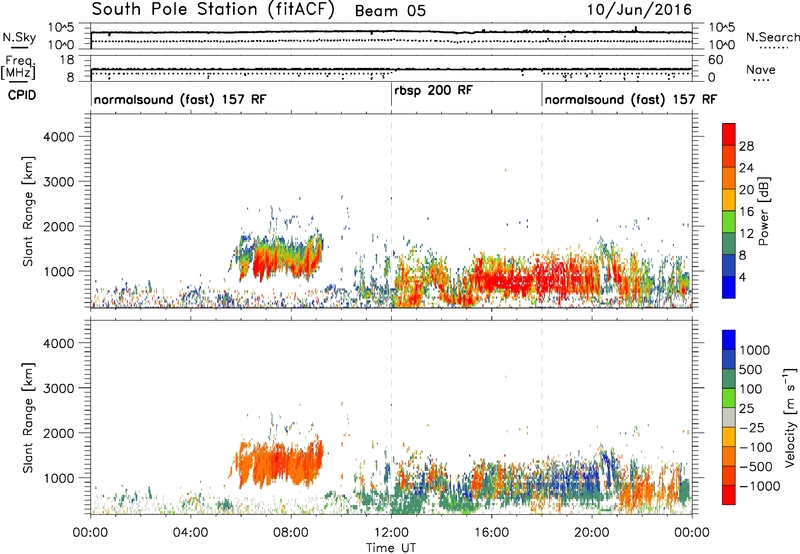800x554 pixels.
Task: Click the 18:00 dashed line in power panel
Action: 542,211
